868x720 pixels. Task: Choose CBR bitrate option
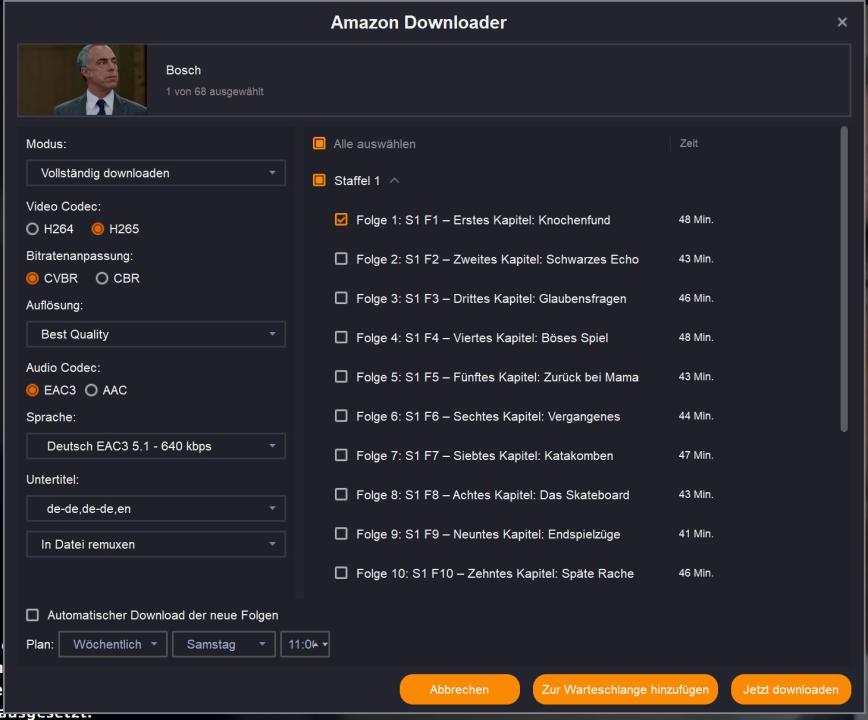(102, 278)
